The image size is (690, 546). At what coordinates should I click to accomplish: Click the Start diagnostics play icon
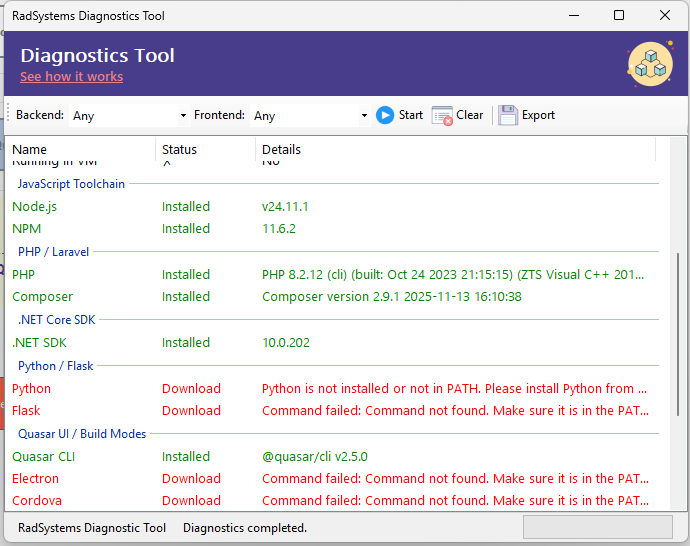coord(385,115)
